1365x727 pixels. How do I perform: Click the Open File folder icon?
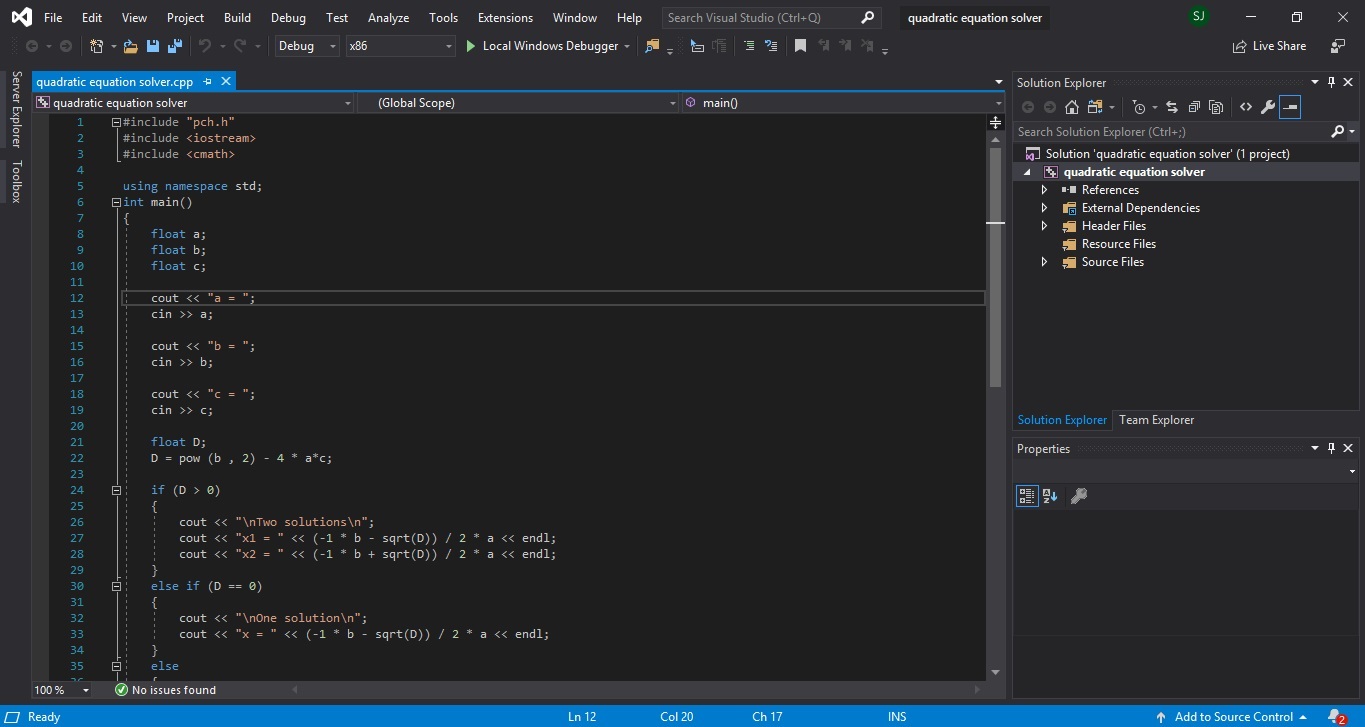point(131,46)
